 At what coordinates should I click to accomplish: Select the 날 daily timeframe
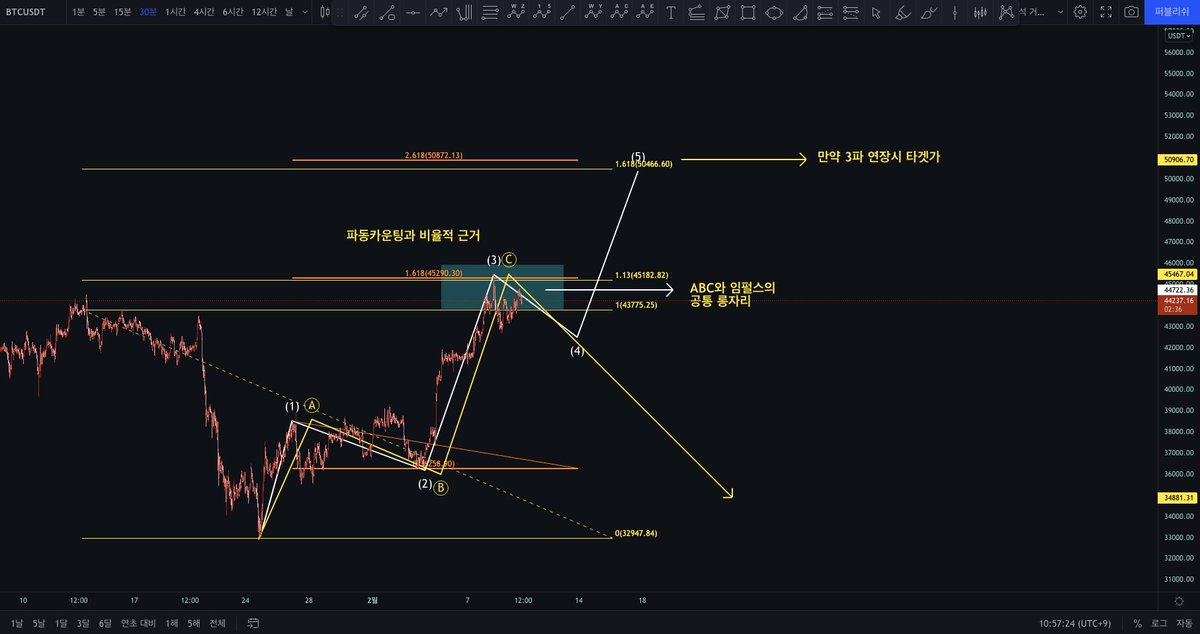[x=289, y=12]
